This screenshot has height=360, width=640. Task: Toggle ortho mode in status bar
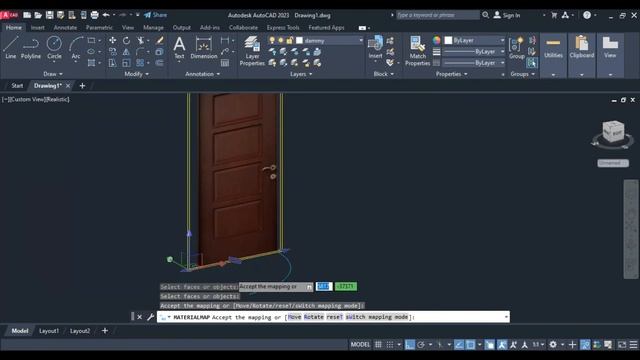(x=409, y=345)
